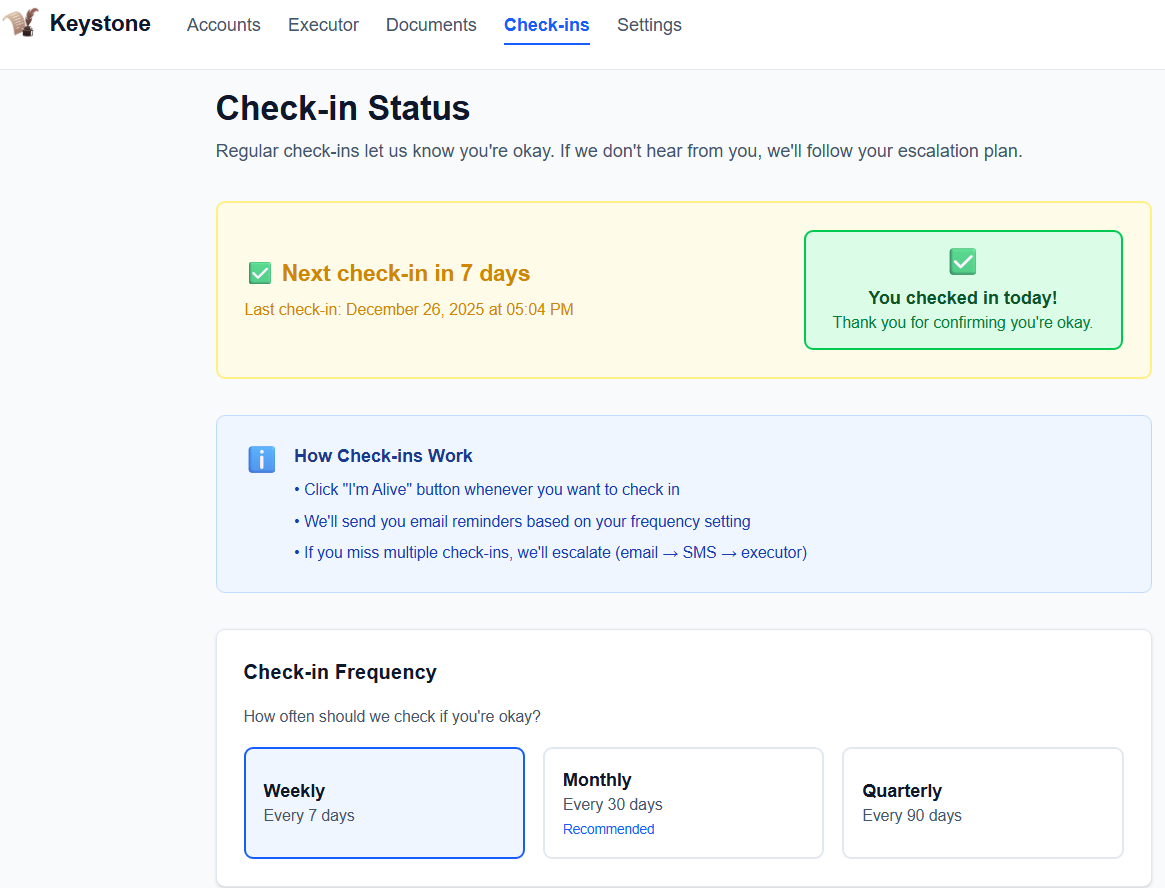Click the active Check-ins tab
Screen dimensions: 1165x888
(x=546, y=25)
